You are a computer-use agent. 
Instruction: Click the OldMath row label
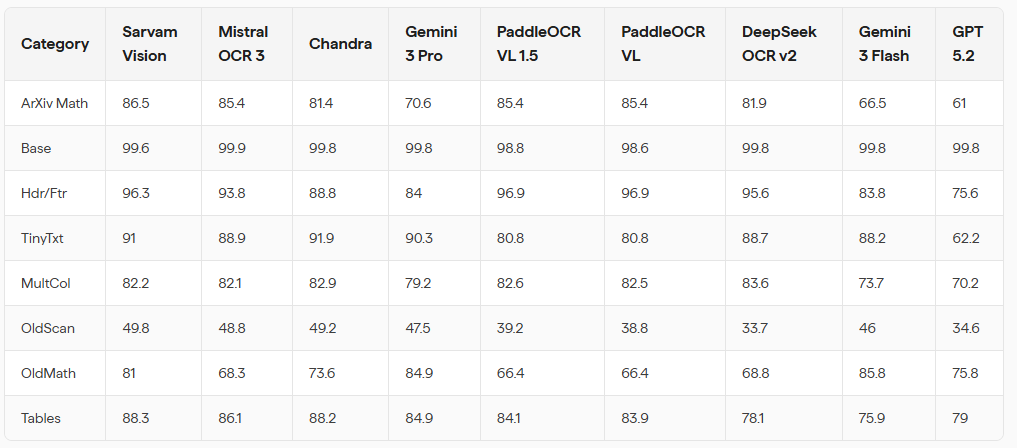[48, 373]
